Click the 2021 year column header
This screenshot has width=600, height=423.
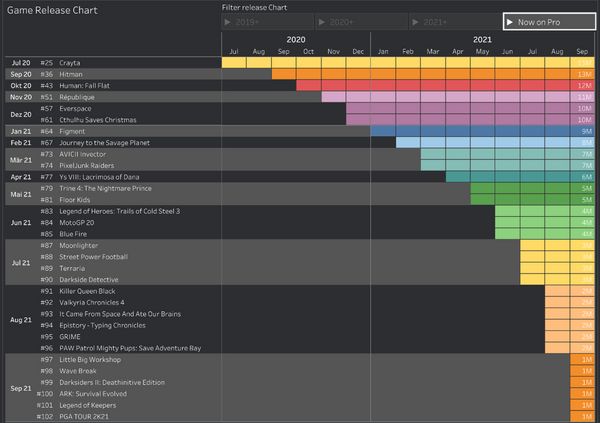coord(482,39)
